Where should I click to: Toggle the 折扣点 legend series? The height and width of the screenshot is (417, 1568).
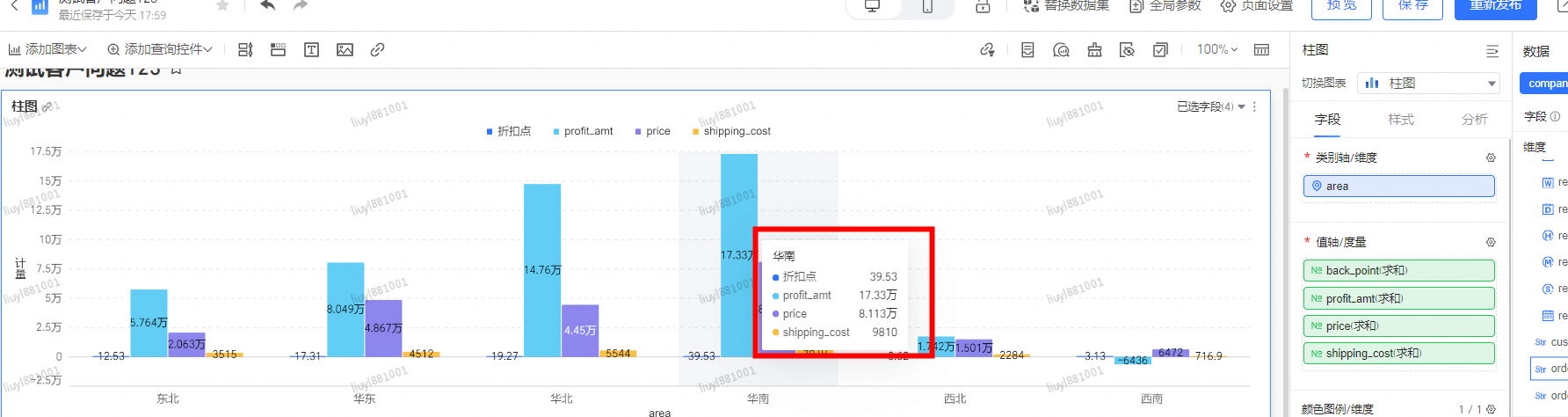509,131
